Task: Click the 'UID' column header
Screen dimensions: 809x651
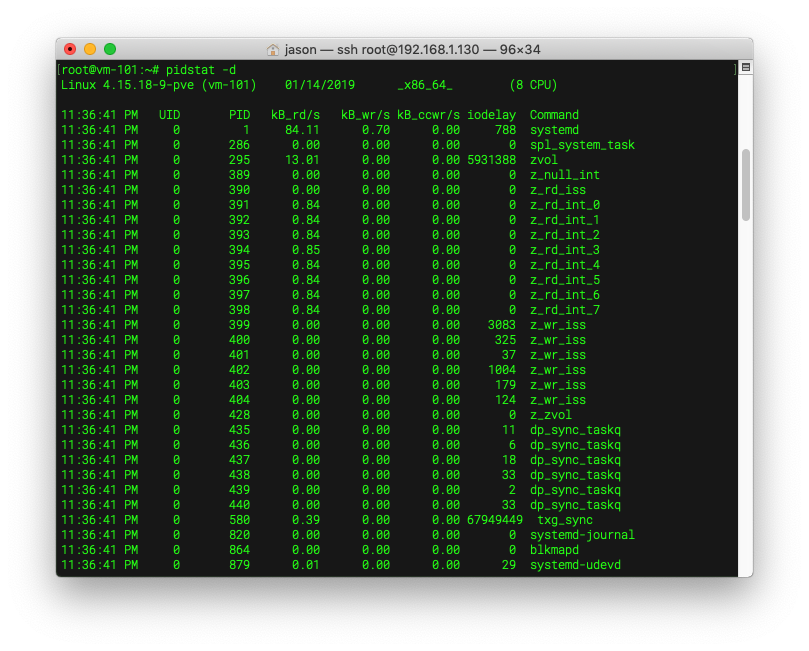Action: pos(169,115)
